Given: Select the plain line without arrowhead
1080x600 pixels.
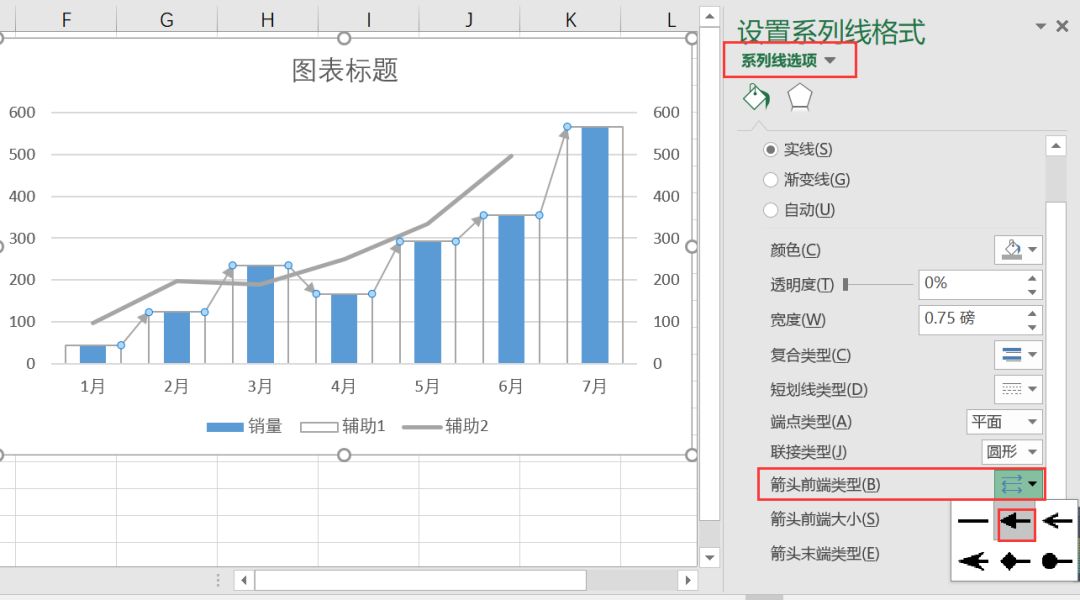Looking at the screenshot, I should pyautogui.click(x=972, y=519).
